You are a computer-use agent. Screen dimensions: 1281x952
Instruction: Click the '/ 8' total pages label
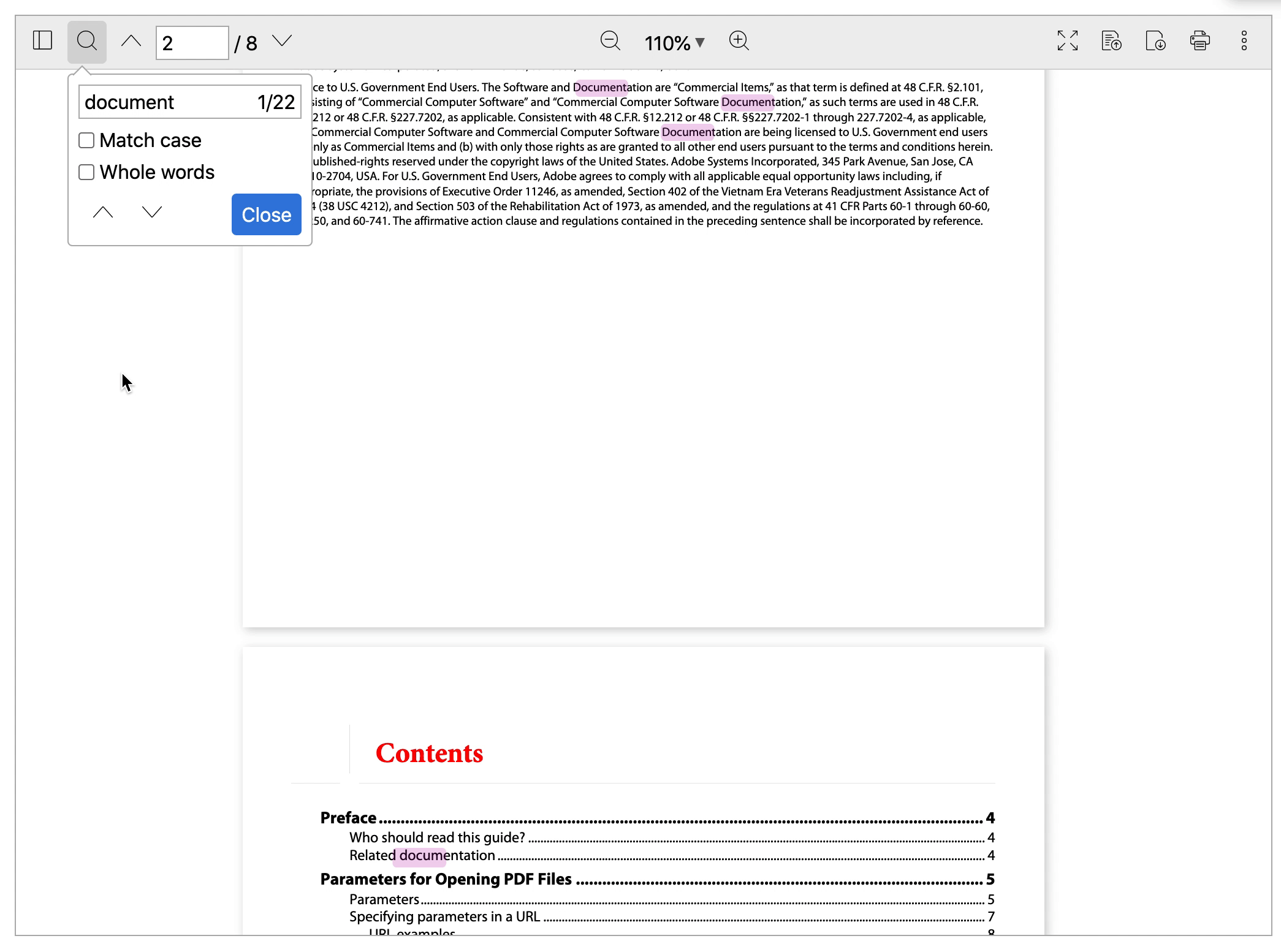coord(246,43)
